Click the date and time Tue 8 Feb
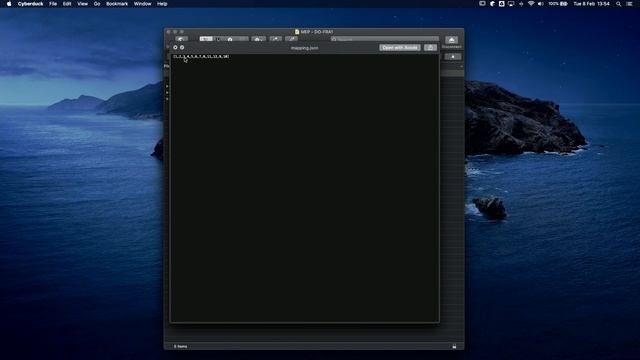Screen dimensions: 640x360 point(591,4)
